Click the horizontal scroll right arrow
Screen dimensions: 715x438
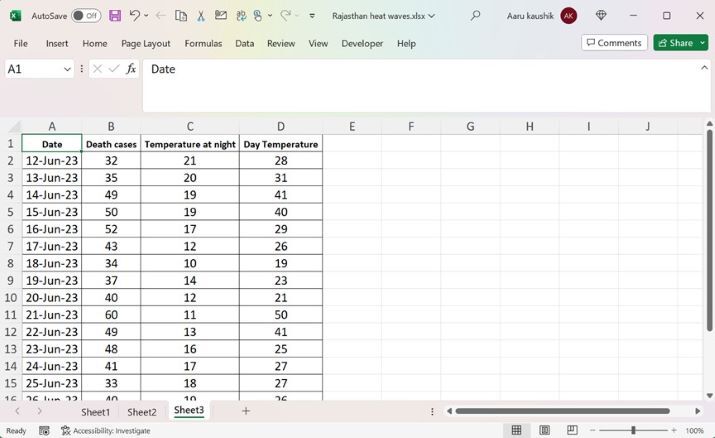click(x=698, y=411)
